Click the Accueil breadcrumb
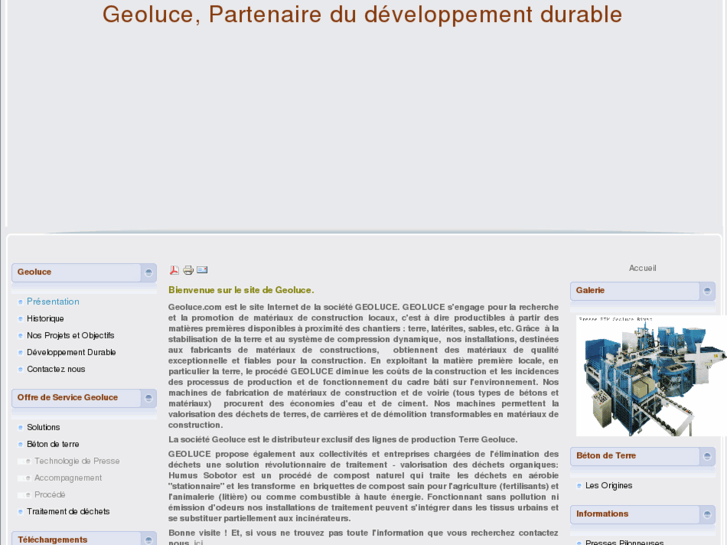The height and width of the screenshot is (545, 727). coord(643,268)
